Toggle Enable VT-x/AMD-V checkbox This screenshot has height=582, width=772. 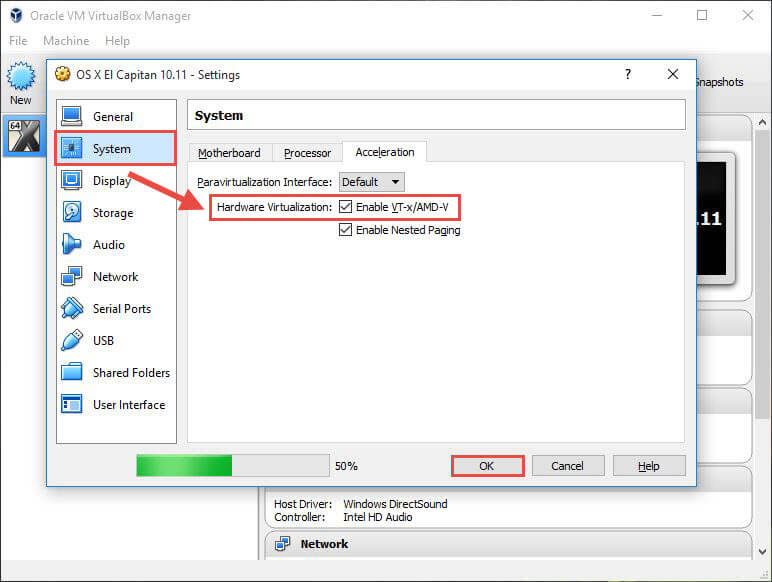[345, 207]
